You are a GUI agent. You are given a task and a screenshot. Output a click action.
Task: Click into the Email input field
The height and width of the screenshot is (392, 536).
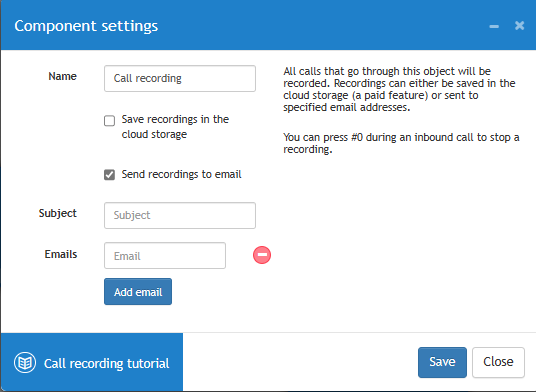(x=165, y=256)
